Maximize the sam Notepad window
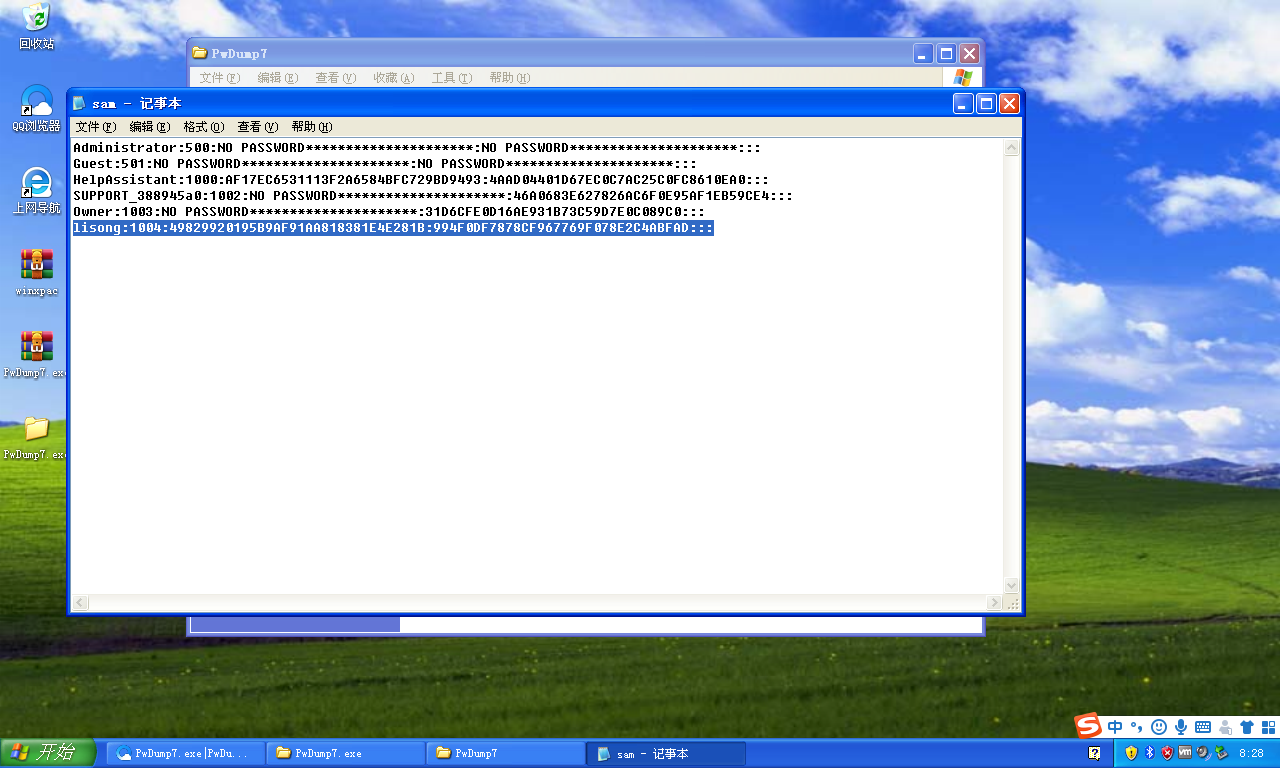Viewport: 1280px width, 768px height. [986, 103]
